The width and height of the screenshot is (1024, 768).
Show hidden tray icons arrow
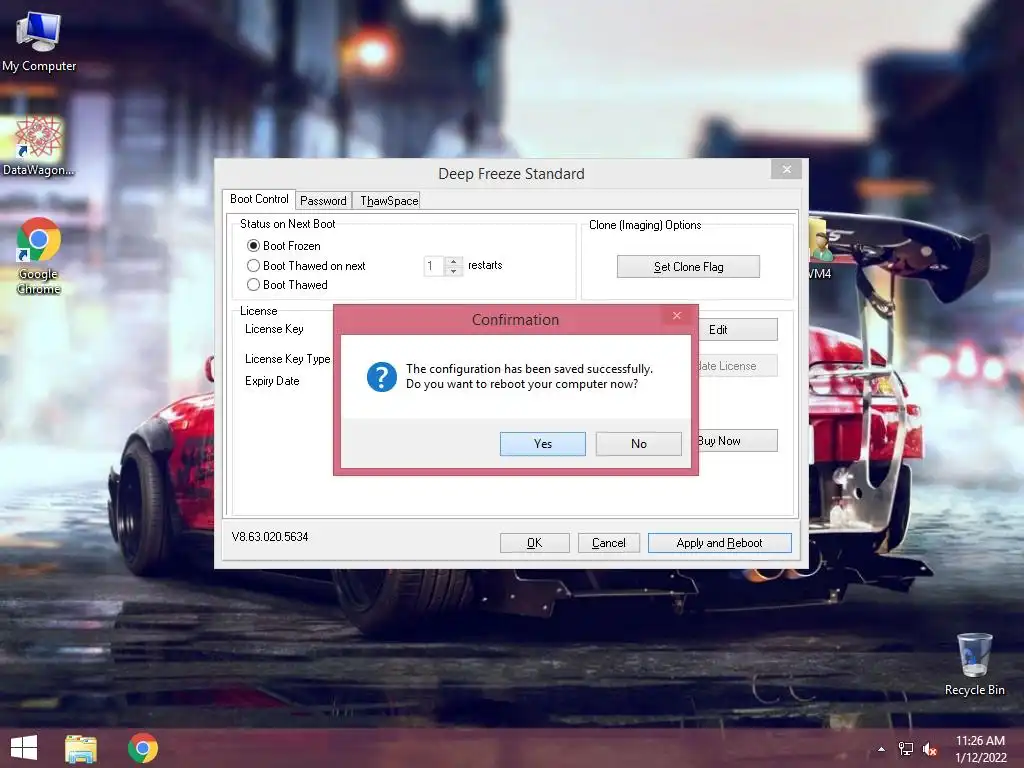point(881,749)
